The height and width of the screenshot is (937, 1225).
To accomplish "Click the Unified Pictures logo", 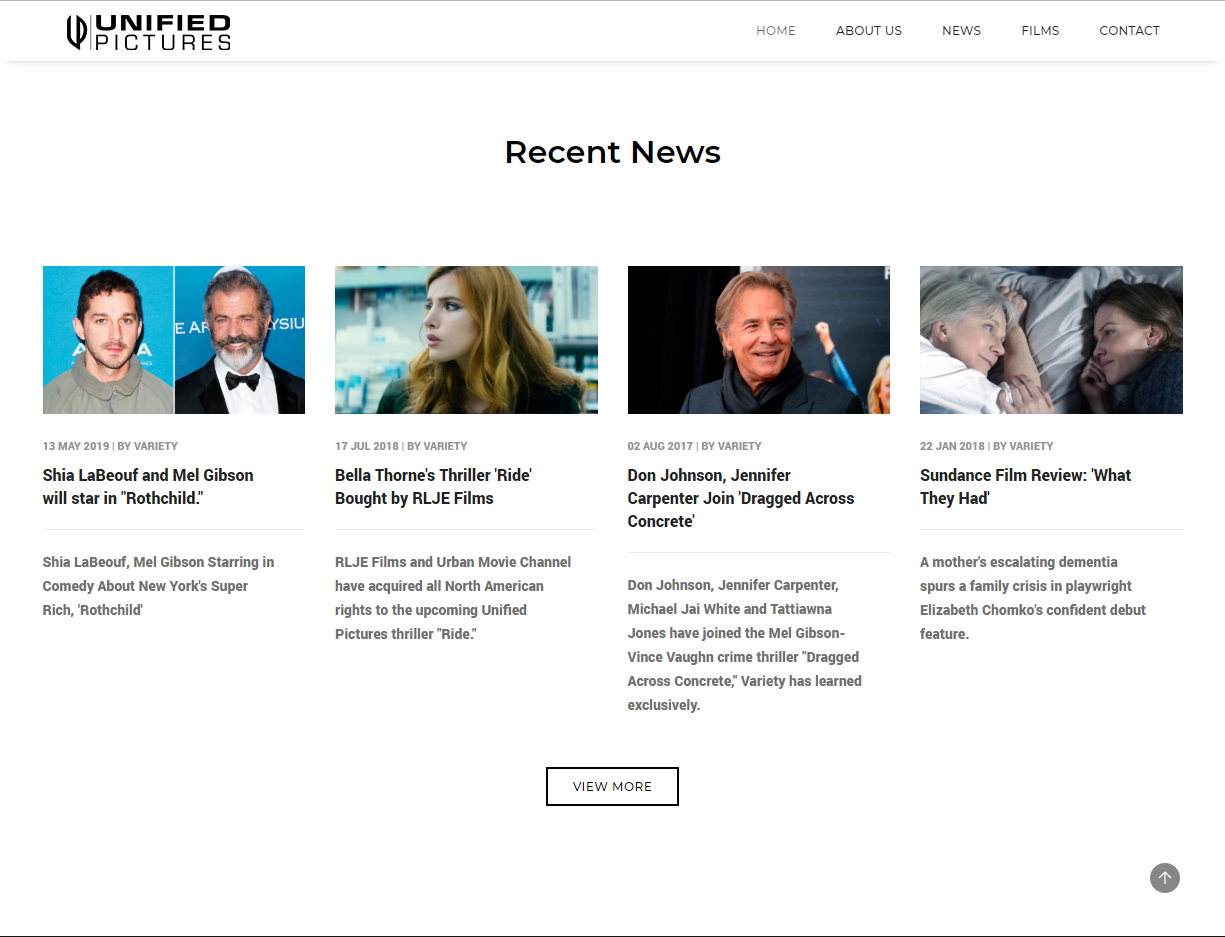I will [148, 32].
